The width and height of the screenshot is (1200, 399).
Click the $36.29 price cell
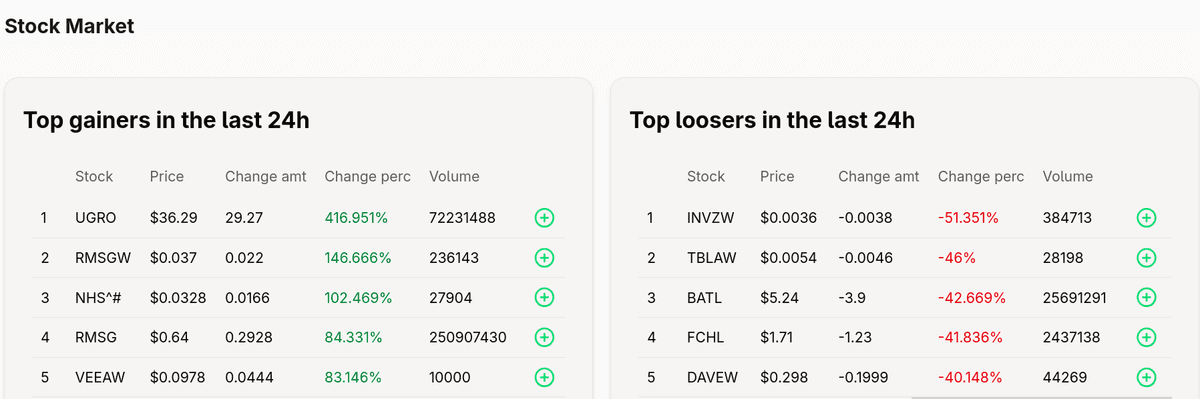(x=174, y=217)
